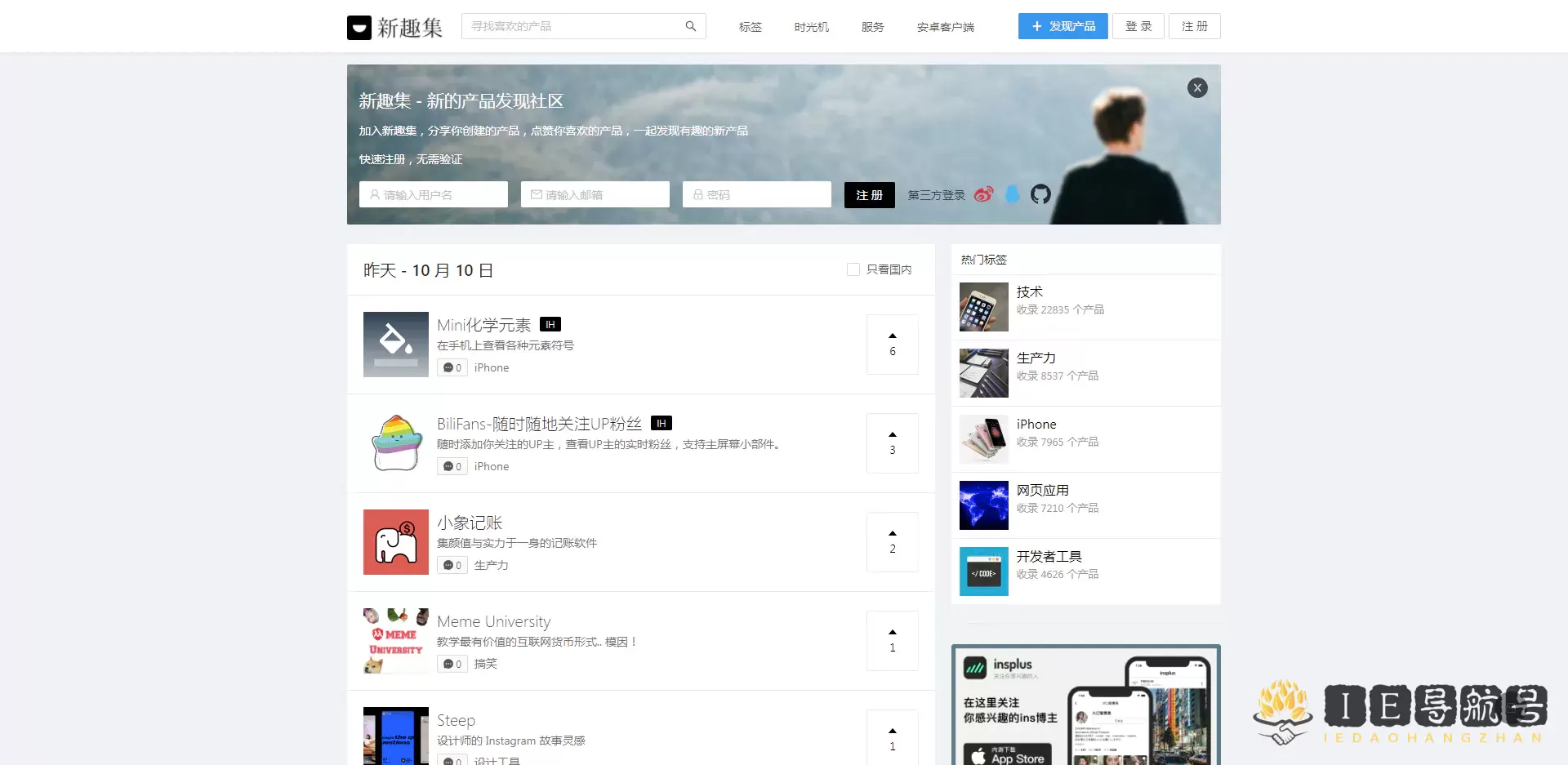Click the username input field
This screenshot has width=1568, height=765.
[x=434, y=195]
